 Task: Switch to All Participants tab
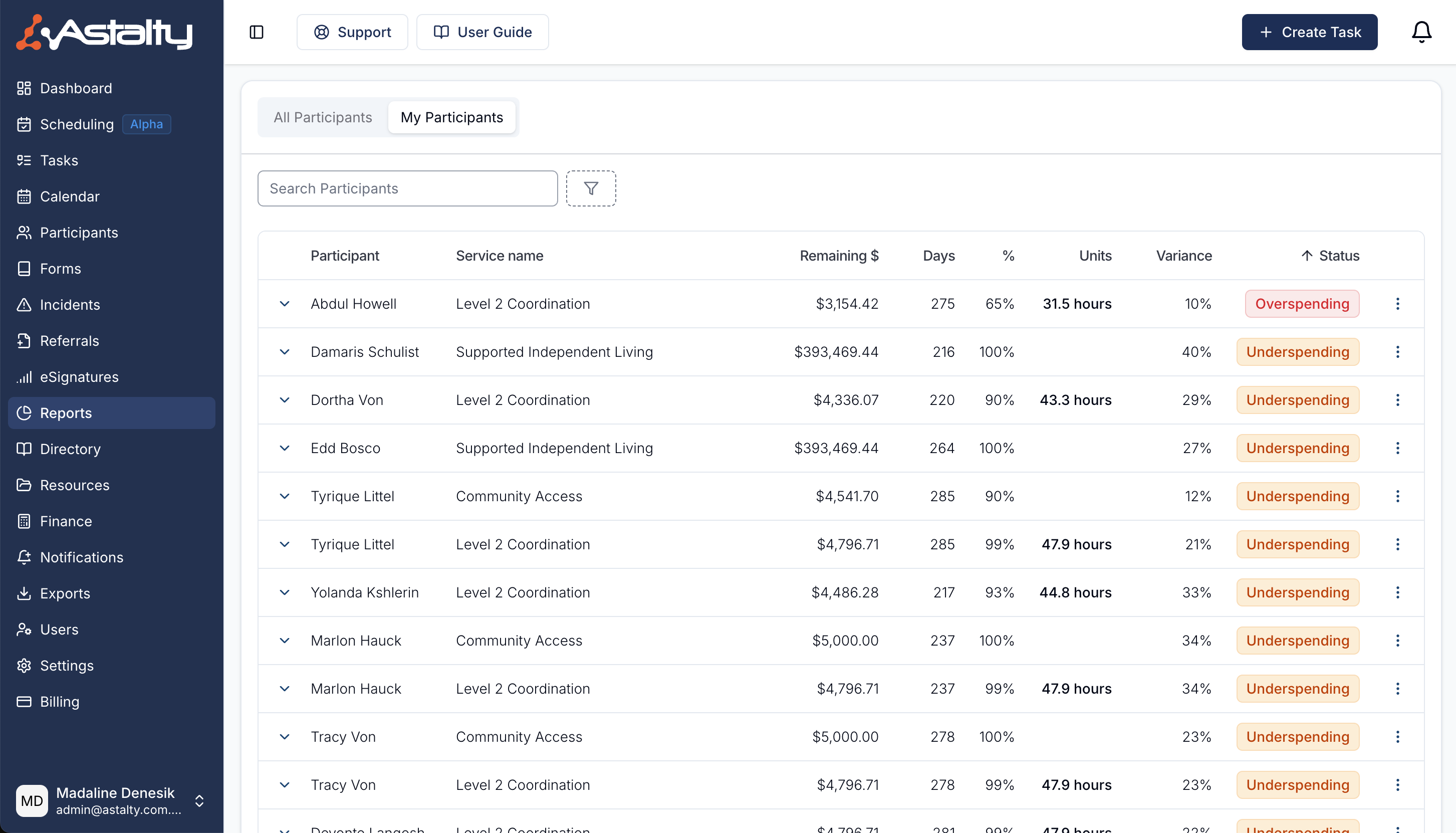[x=323, y=117]
